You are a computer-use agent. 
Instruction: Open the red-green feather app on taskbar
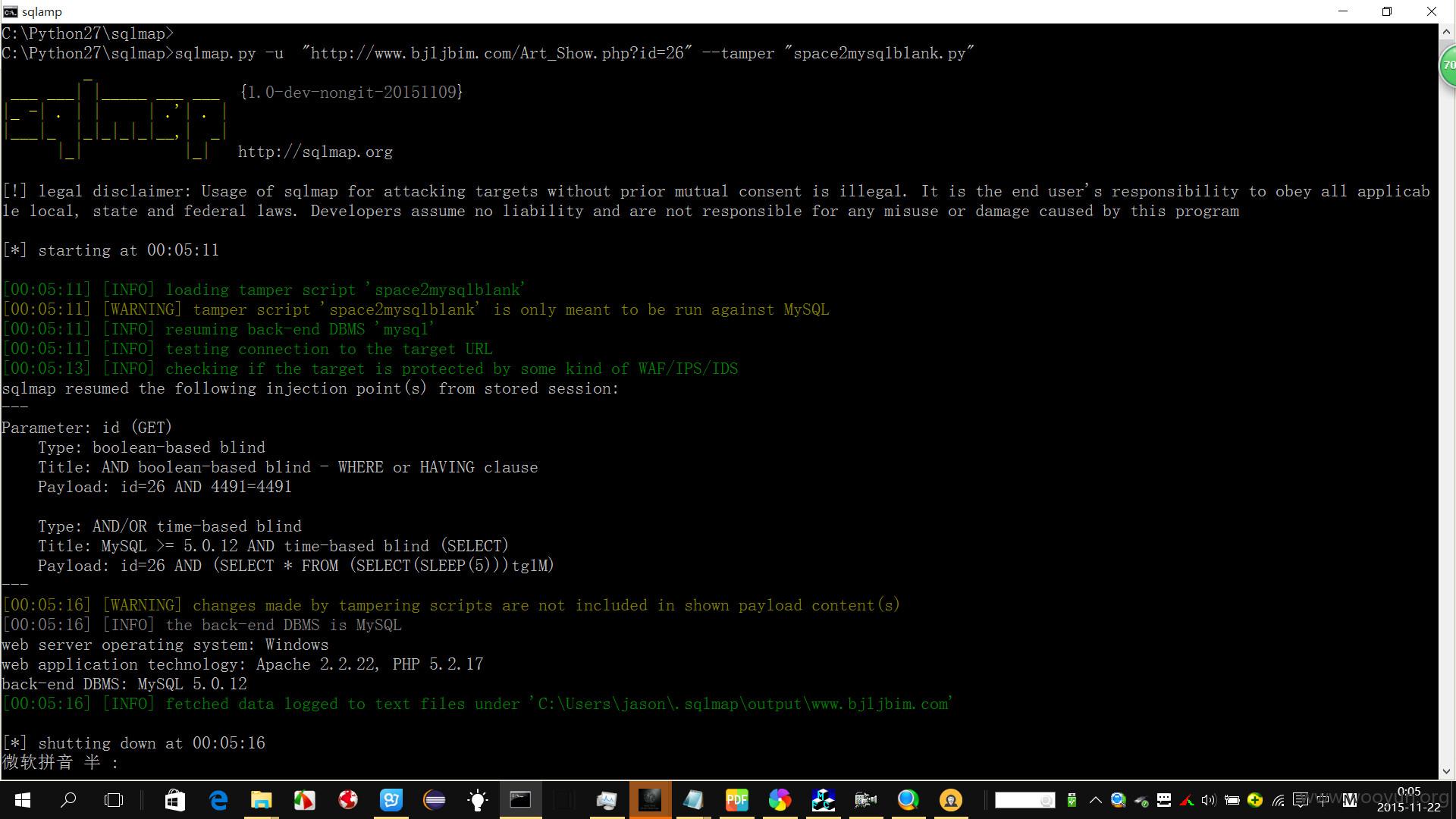305,800
